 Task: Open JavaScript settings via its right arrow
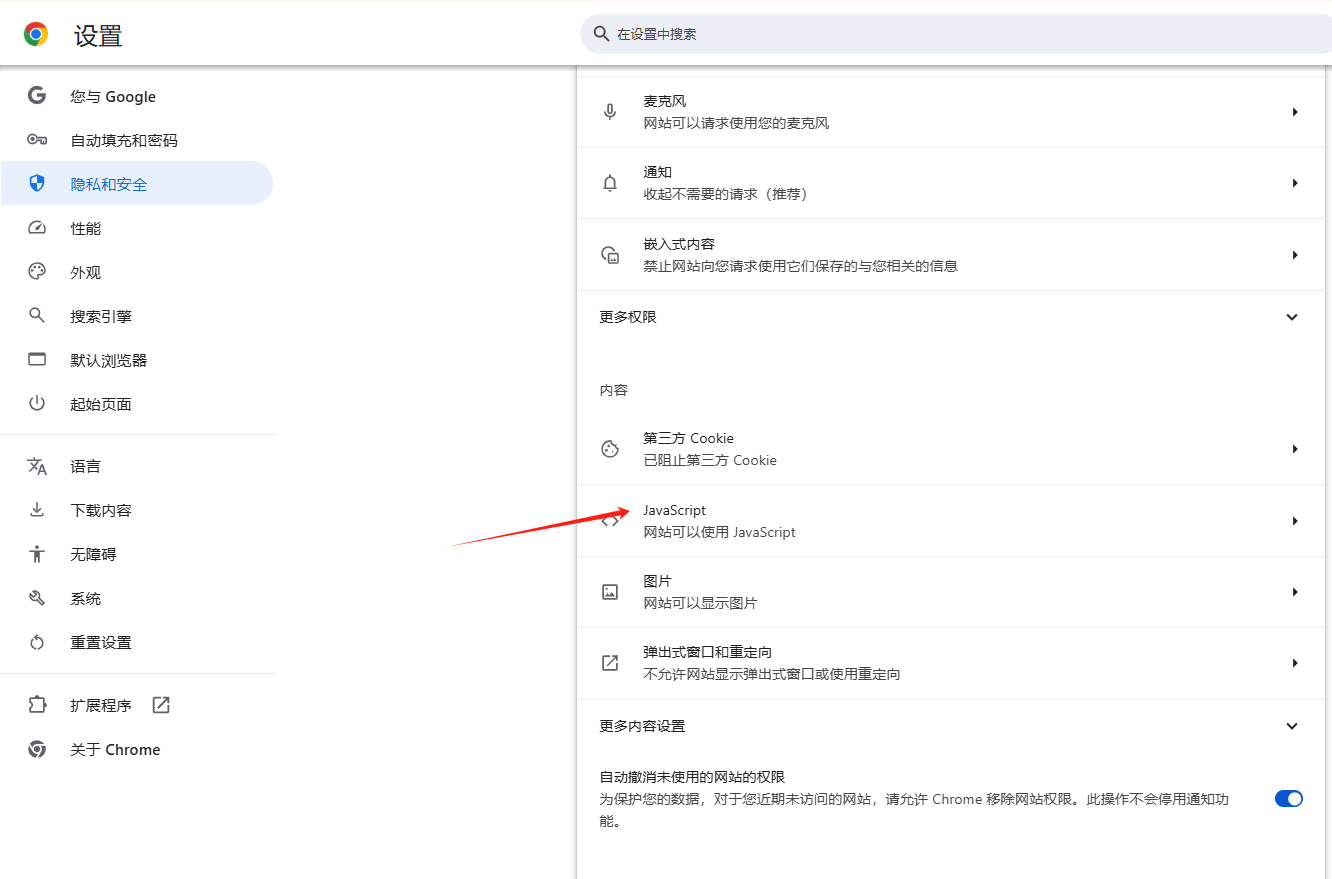(x=1295, y=521)
